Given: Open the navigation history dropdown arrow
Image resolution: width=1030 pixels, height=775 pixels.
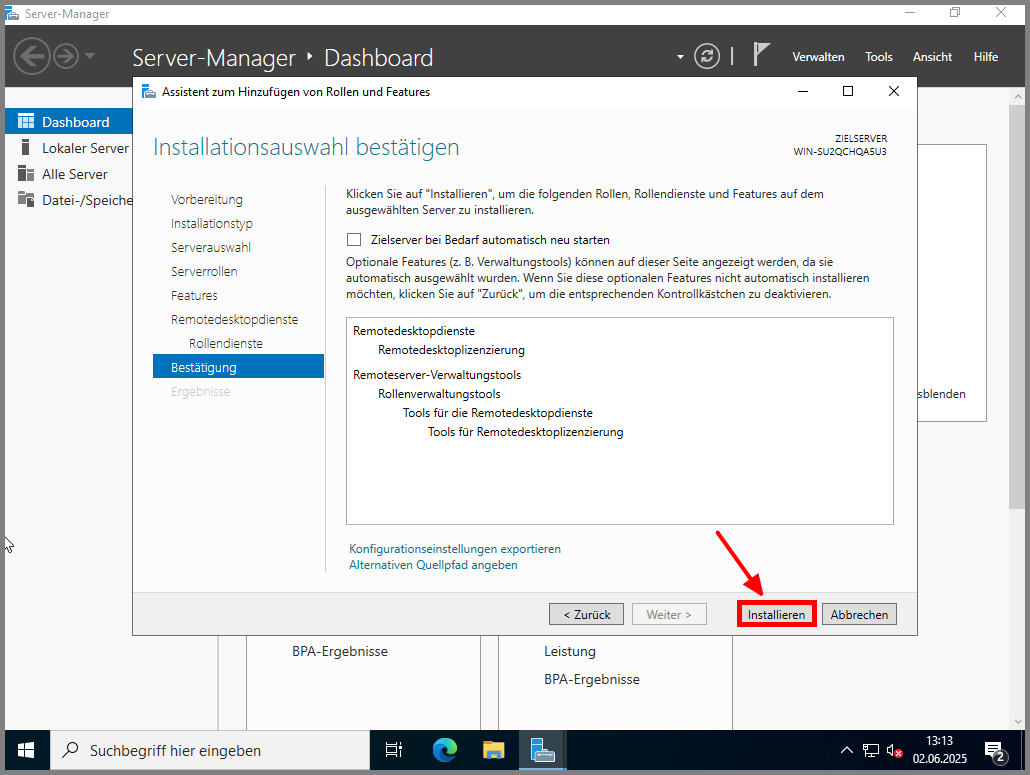Looking at the screenshot, I should pyautogui.click(x=91, y=56).
